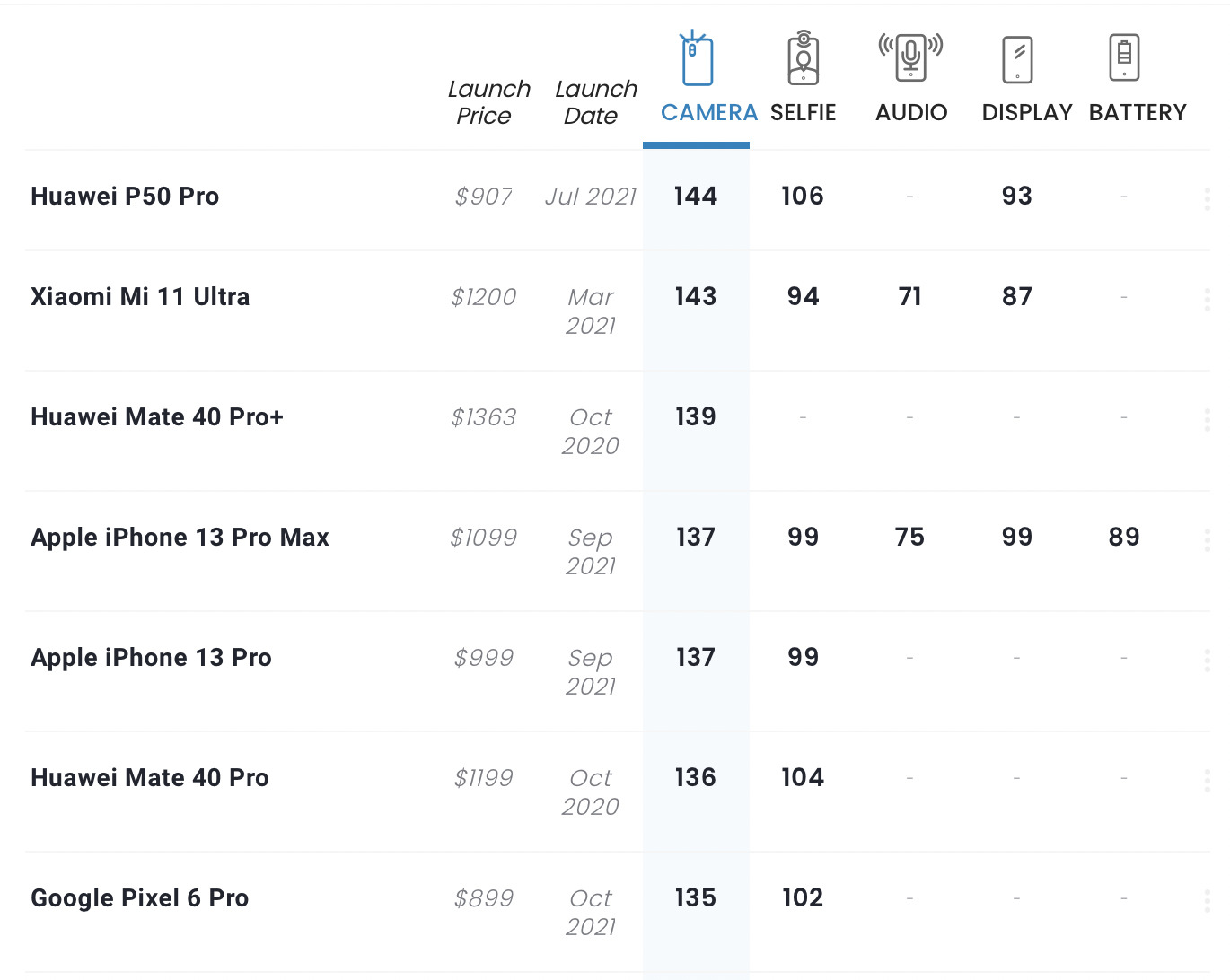The height and width of the screenshot is (980, 1230).
Task: Open the Huawei P50 Pro link
Action: [125, 197]
